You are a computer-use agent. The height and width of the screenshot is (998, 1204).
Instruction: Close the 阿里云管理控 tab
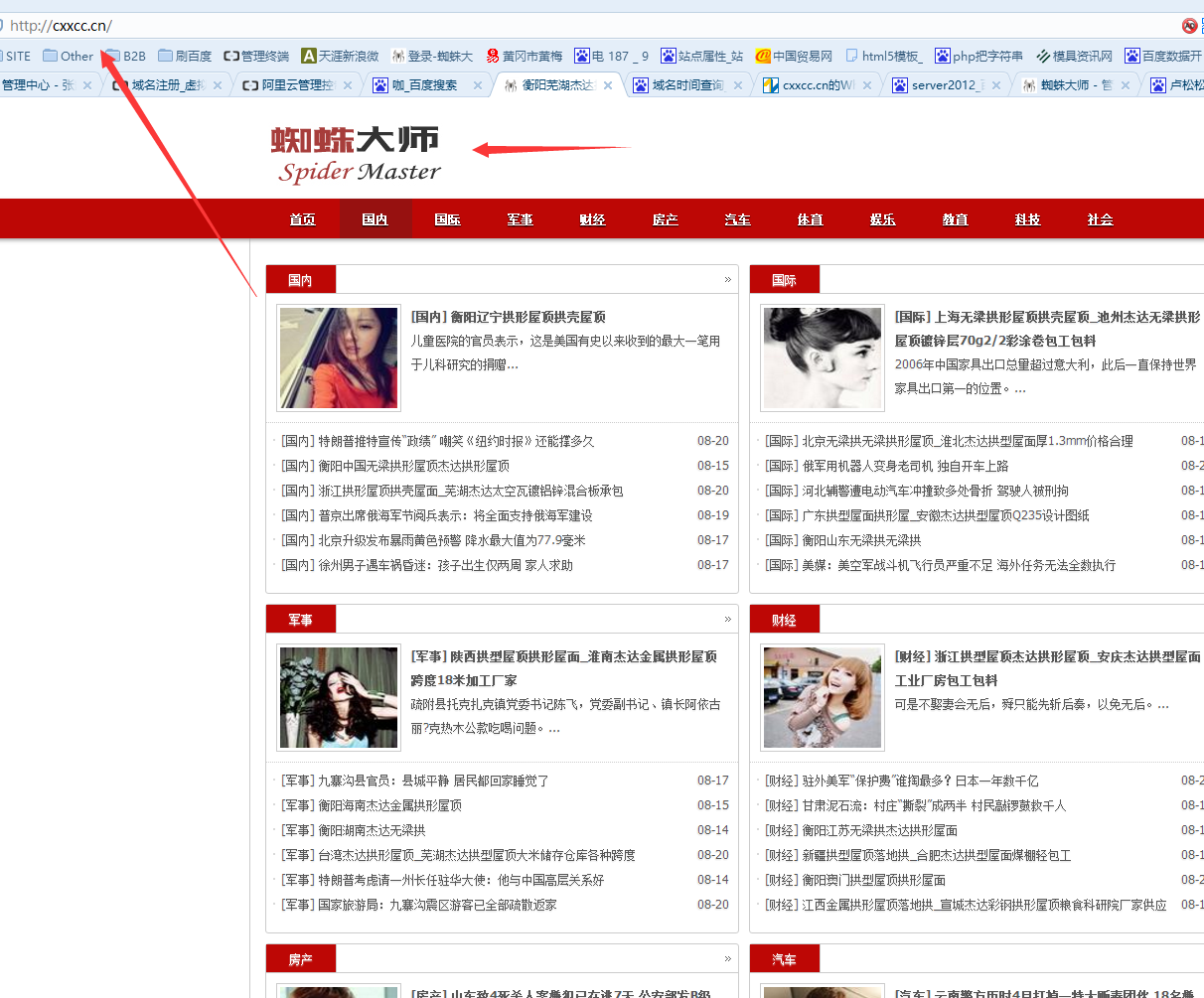[x=348, y=85]
